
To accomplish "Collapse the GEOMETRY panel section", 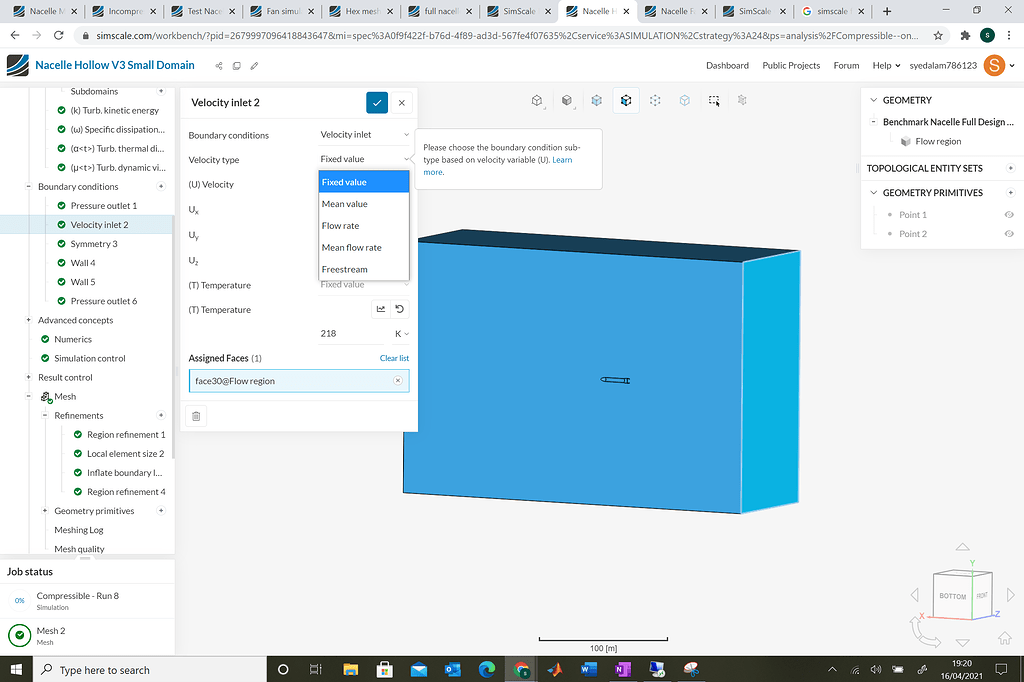I will 873,99.
